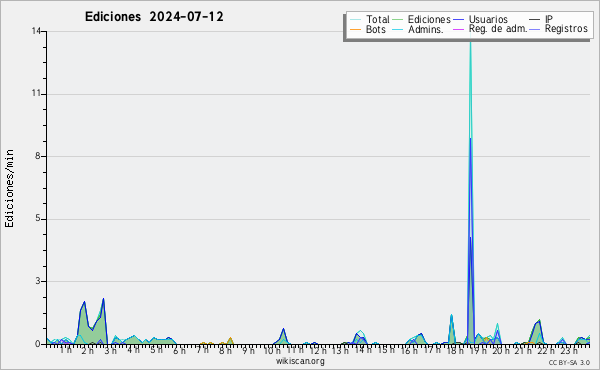Click the y-axis value 0
Image resolution: width=600 pixels, height=370 pixels.
[38, 344]
